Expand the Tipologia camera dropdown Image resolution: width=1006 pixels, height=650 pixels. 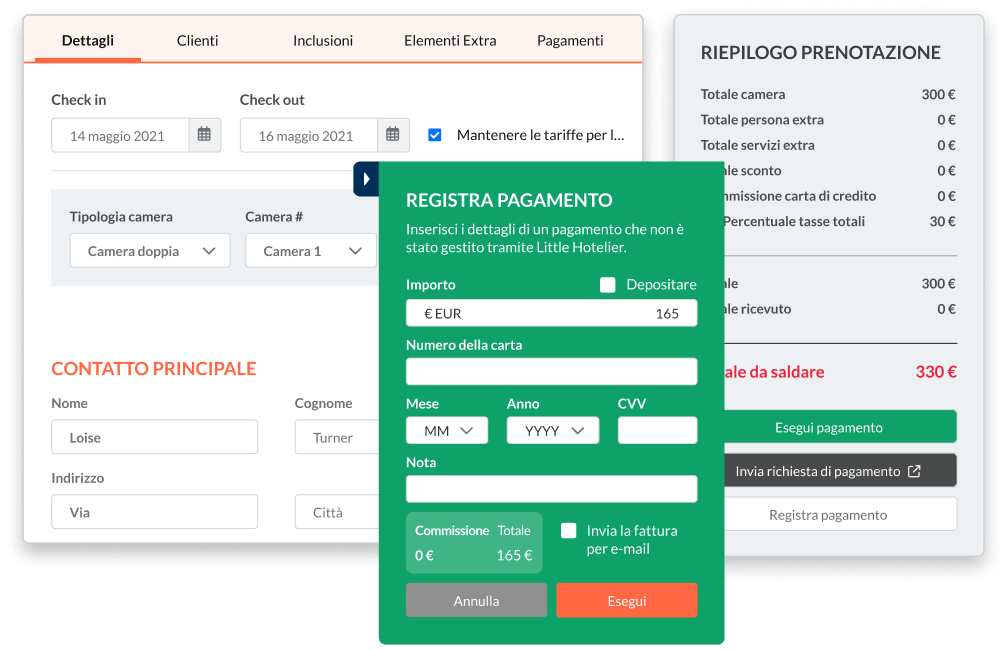pyautogui.click(x=150, y=251)
